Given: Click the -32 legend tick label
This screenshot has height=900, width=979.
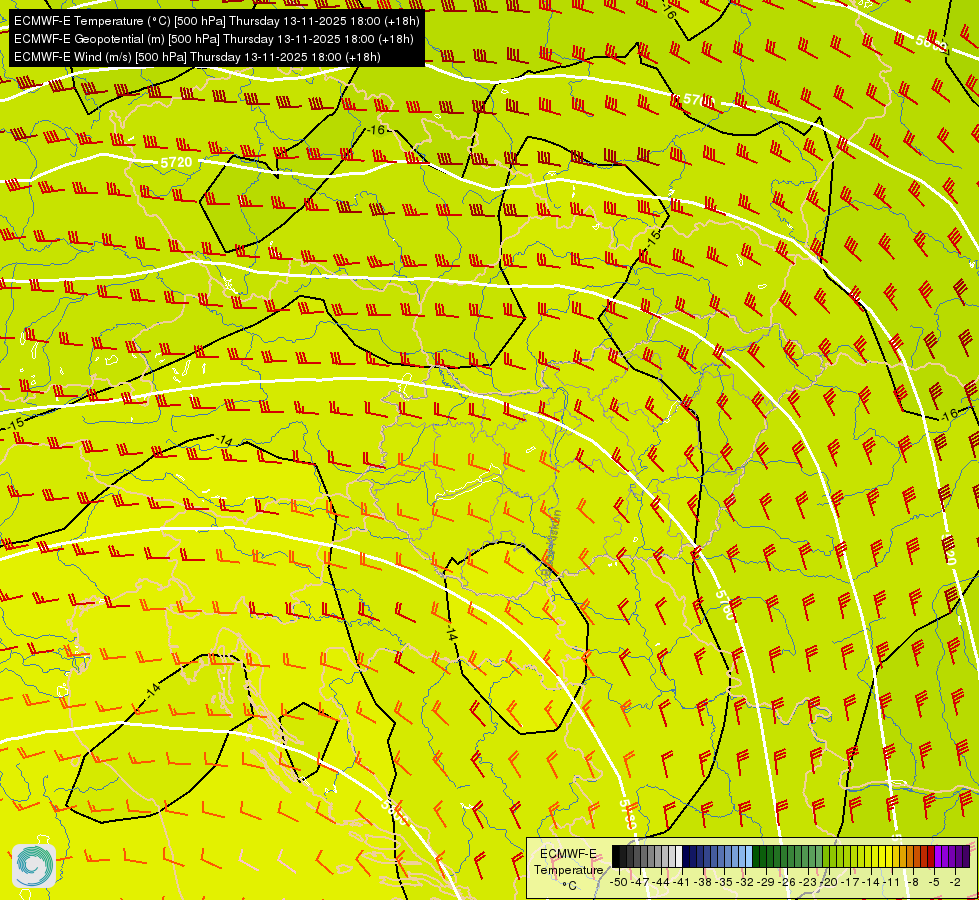Looking at the screenshot, I should (745, 882).
